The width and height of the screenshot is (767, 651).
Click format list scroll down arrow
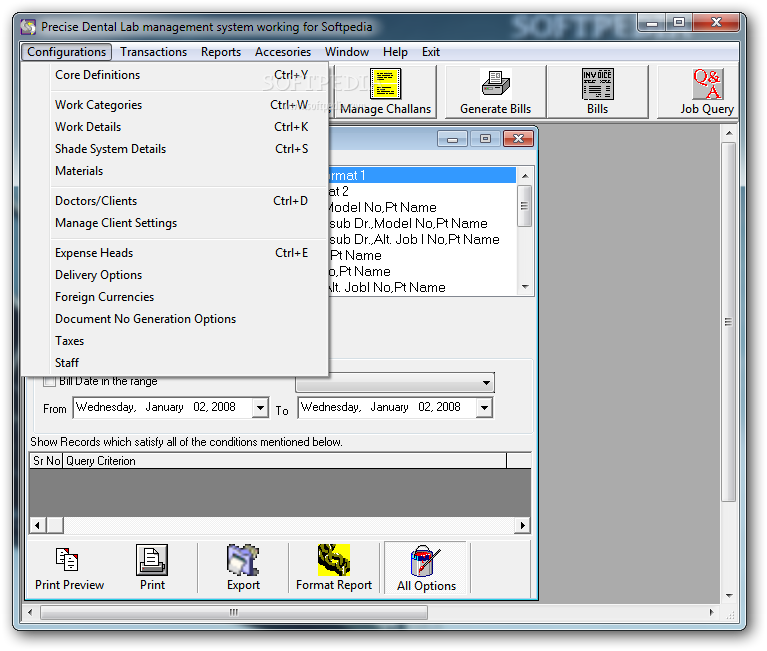[525, 287]
